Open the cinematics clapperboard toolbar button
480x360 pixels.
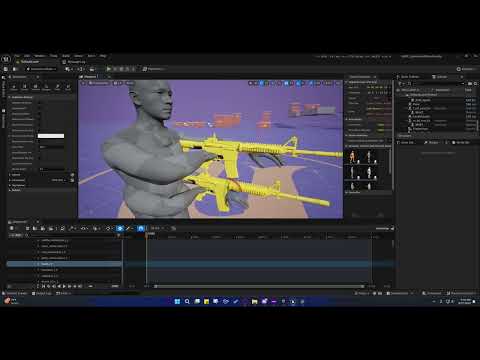(x=92, y=69)
